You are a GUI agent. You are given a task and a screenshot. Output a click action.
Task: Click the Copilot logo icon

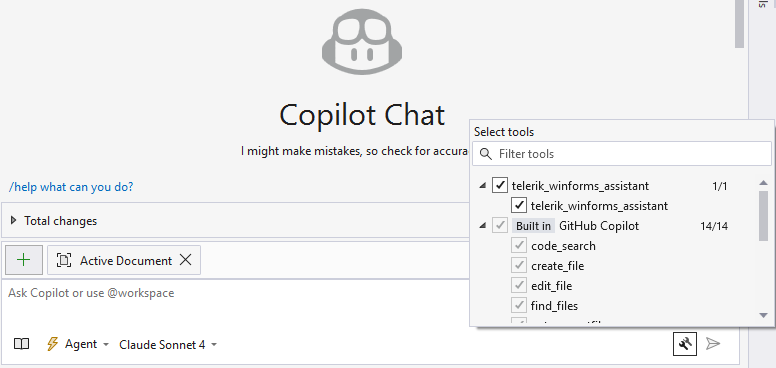click(362, 43)
